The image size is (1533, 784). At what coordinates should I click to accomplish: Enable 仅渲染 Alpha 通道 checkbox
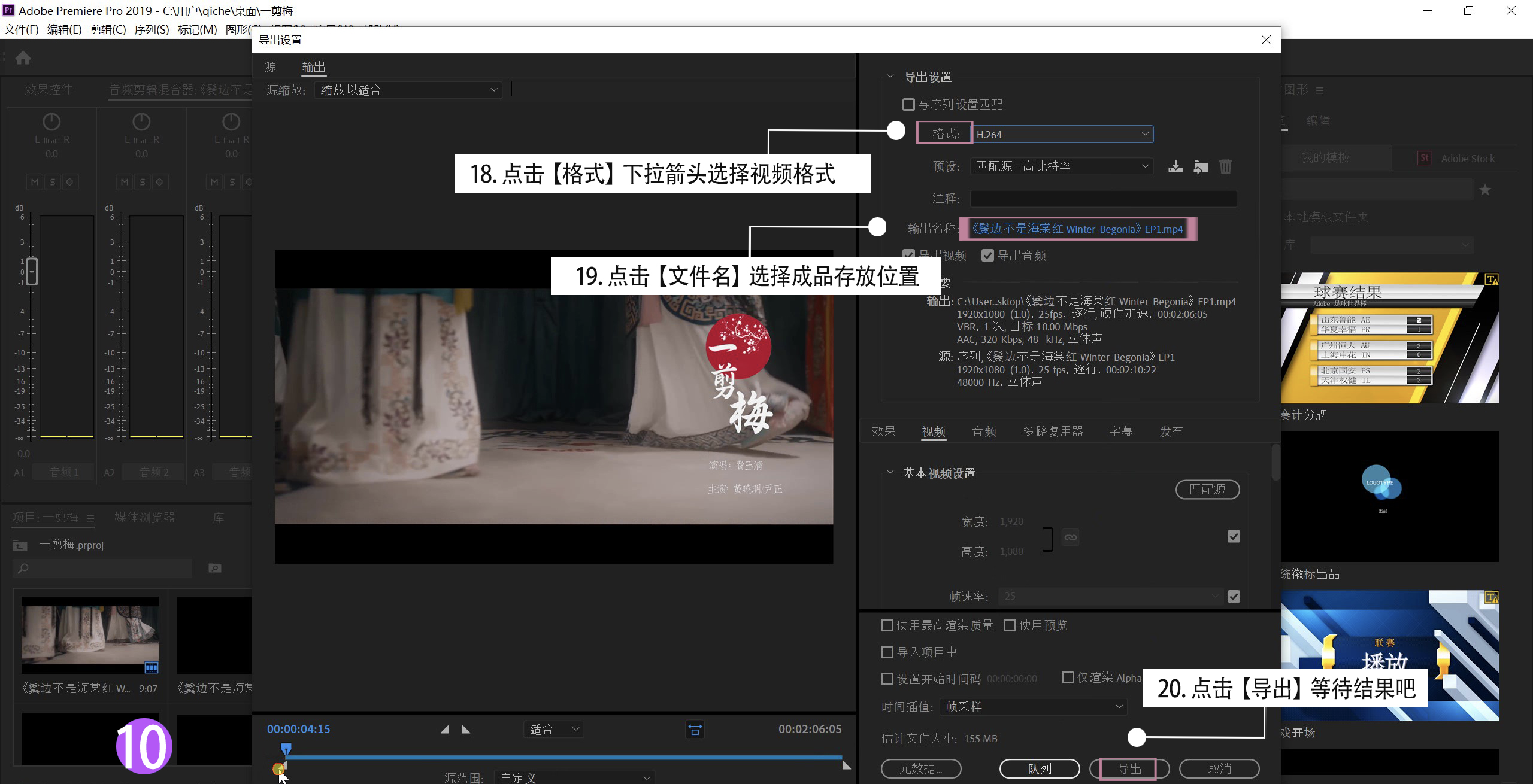point(1067,677)
